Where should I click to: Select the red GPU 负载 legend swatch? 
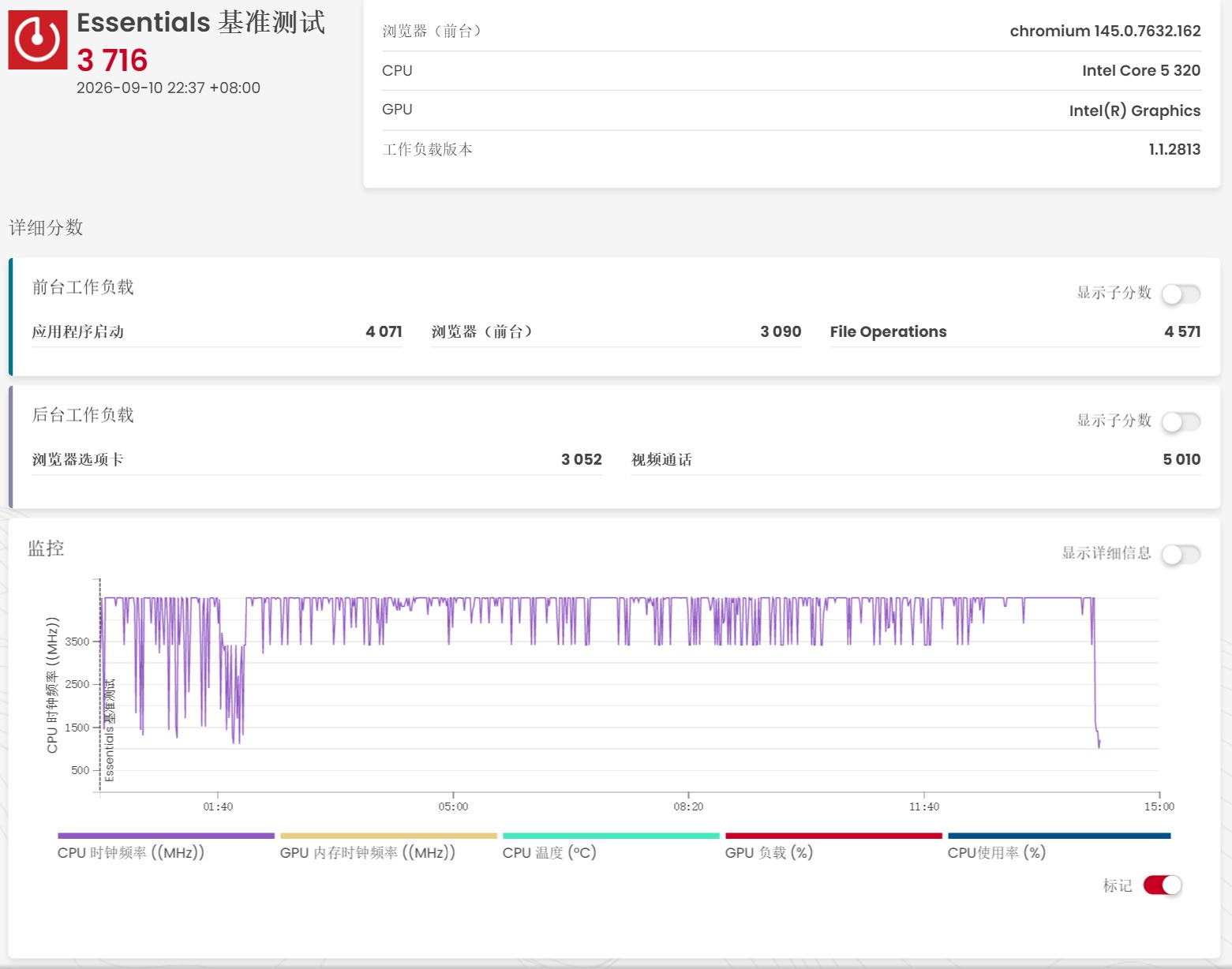click(x=833, y=836)
